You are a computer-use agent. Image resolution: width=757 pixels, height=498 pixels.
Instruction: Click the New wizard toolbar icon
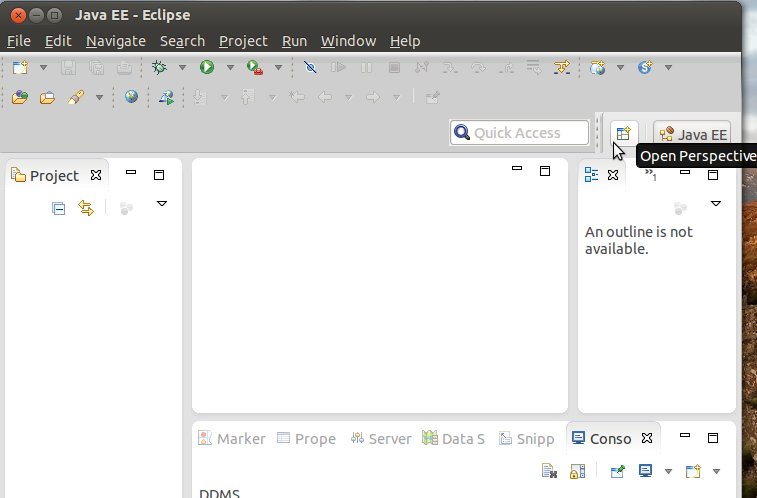20,67
